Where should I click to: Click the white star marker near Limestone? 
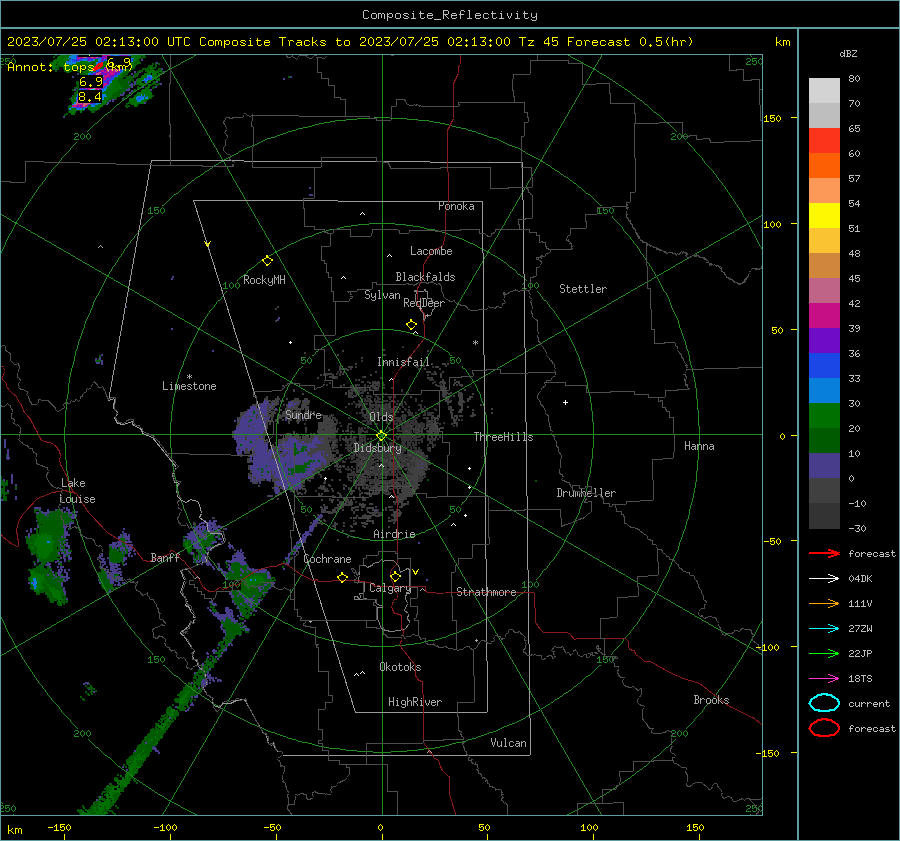tap(189, 377)
